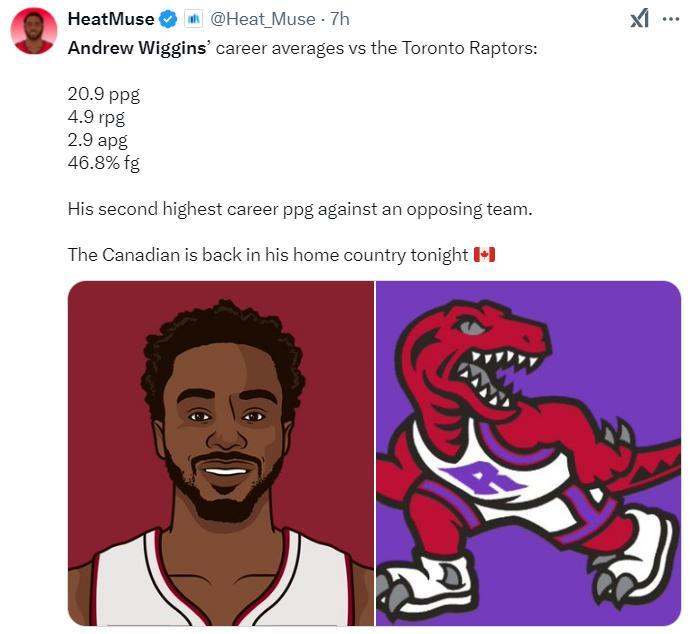Screen dimensions: 691x634
Task: Open the three-dot More menu
Action: click(671, 19)
